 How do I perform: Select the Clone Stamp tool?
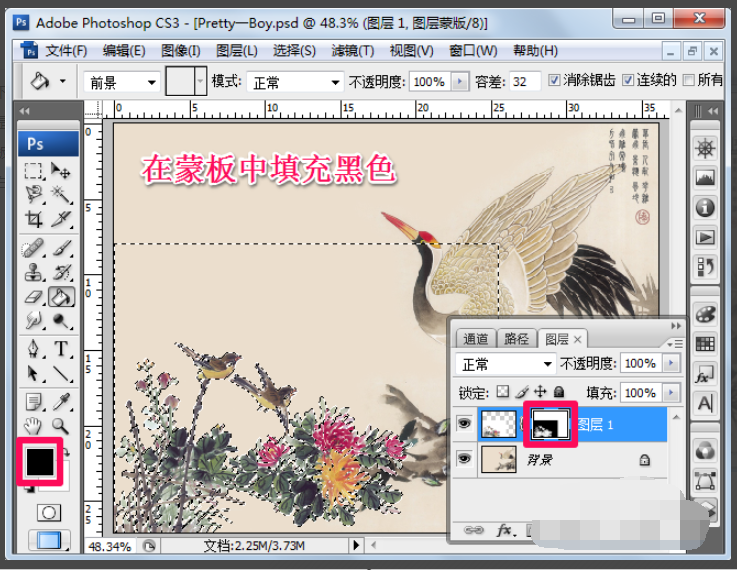point(33,272)
